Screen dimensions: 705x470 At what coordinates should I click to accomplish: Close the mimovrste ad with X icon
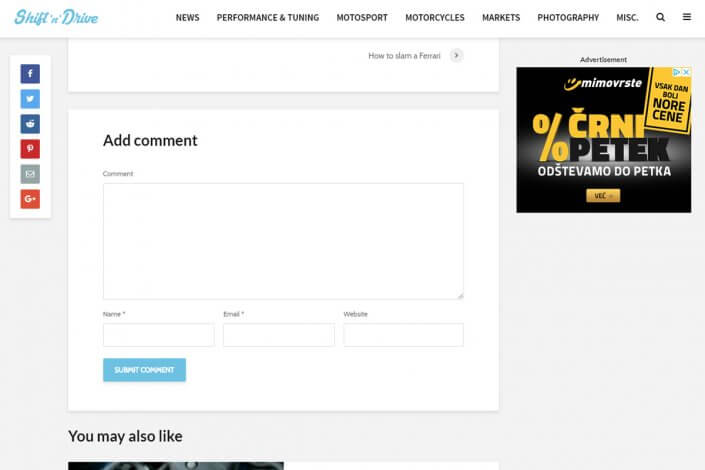686,73
